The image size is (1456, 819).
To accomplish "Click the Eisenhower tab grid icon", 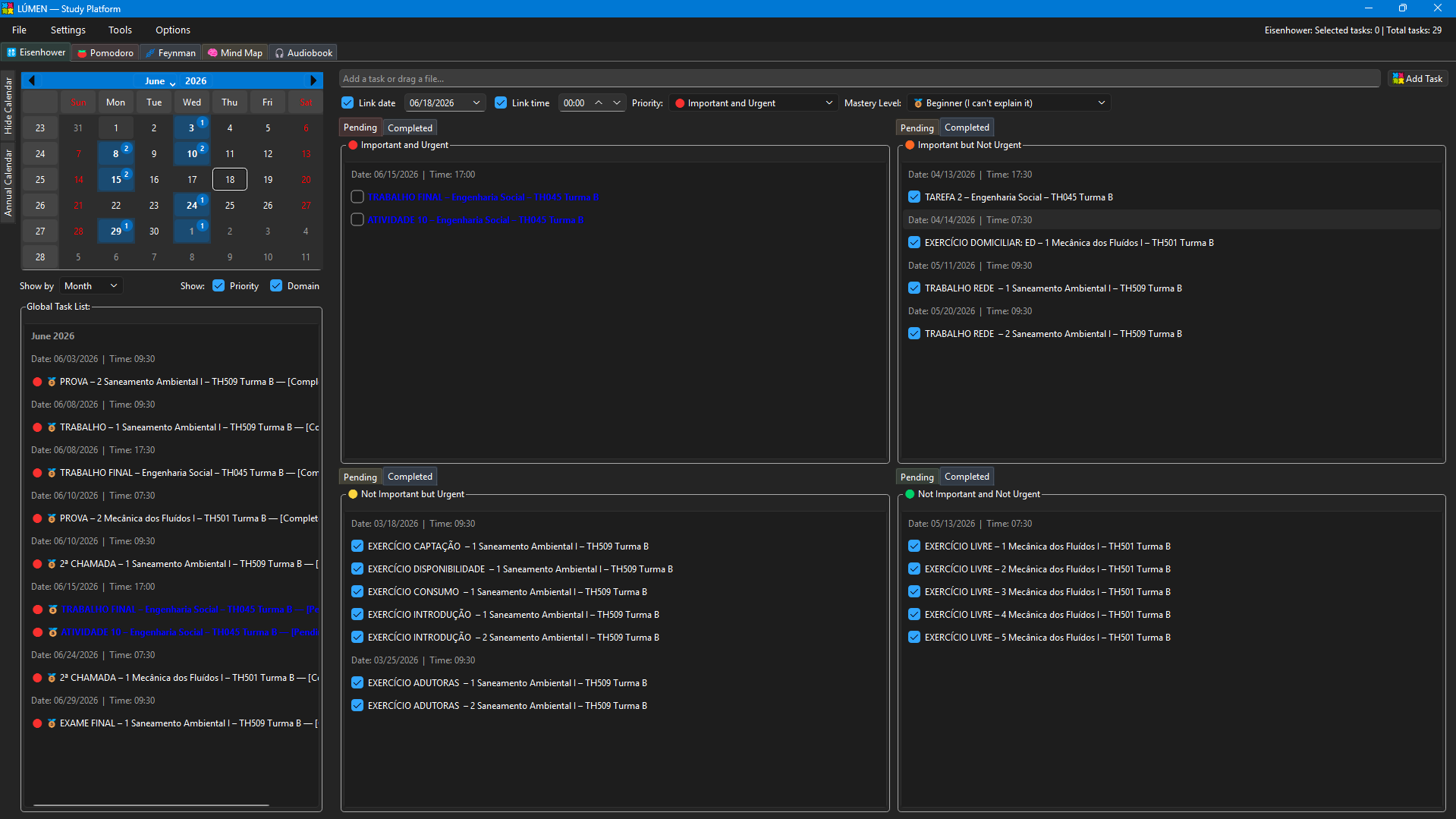I will tap(11, 52).
